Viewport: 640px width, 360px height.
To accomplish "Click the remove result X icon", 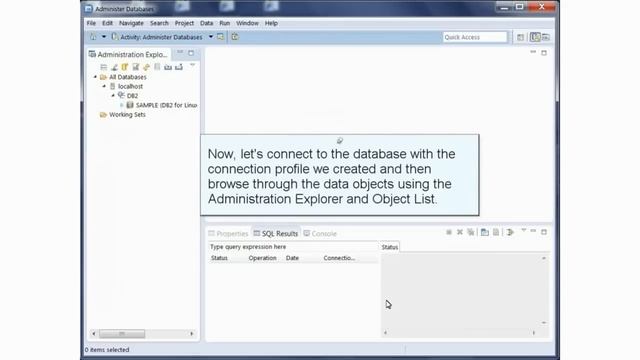I will (x=460, y=232).
